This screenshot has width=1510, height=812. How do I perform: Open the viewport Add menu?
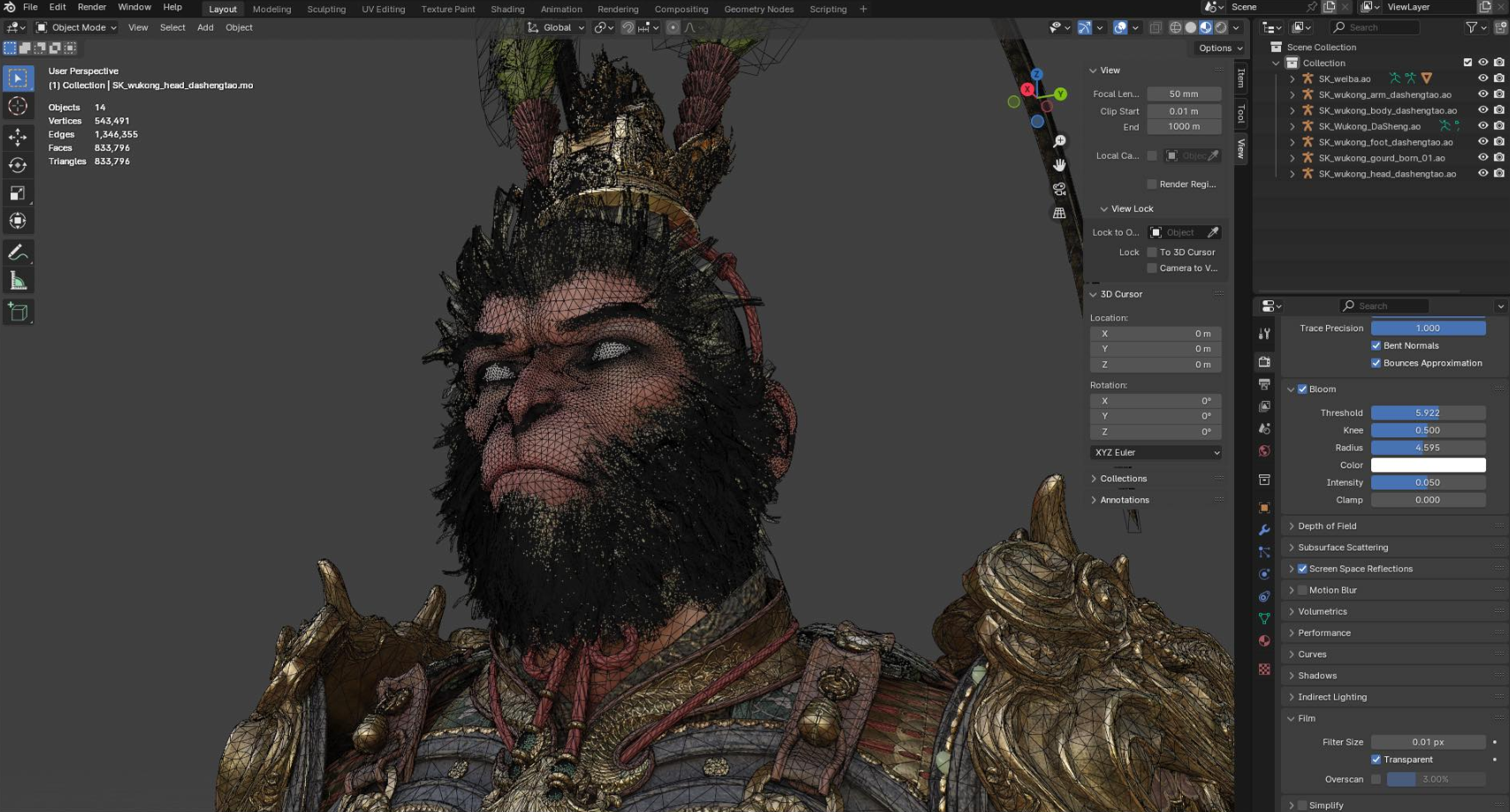pos(205,27)
